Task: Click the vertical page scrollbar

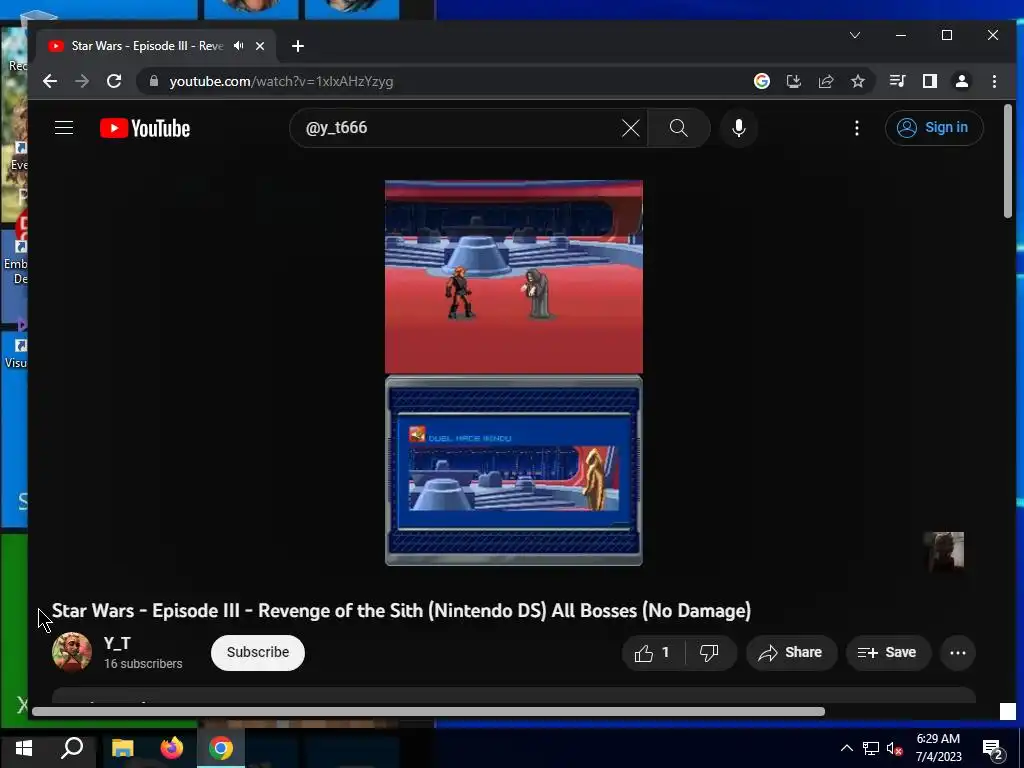Action: (x=1008, y=161)
